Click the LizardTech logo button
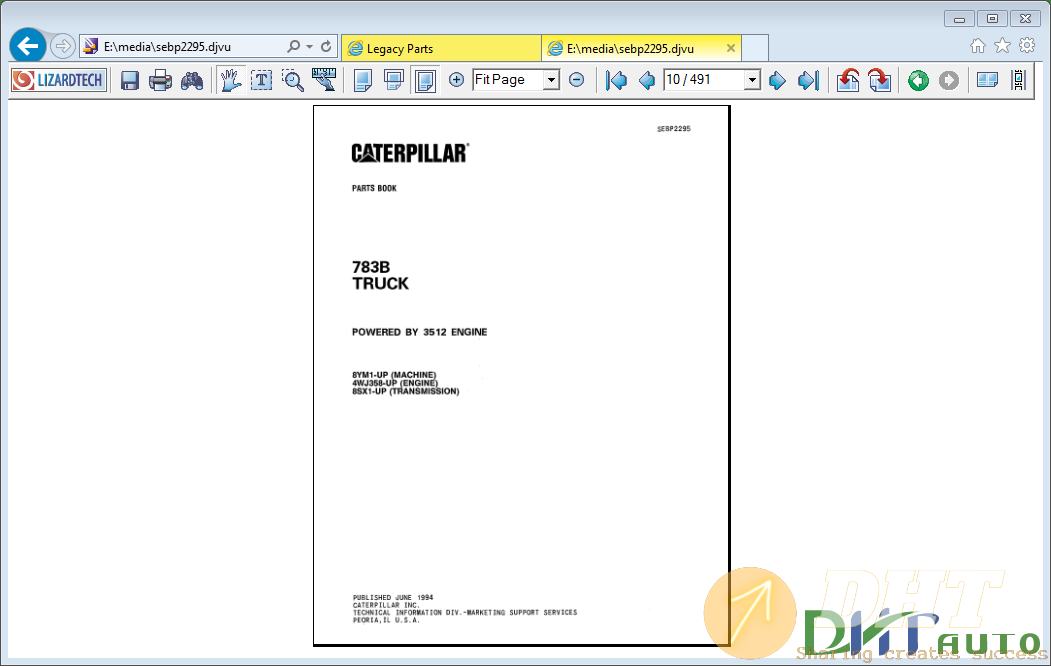 click(x=59, y=80)
